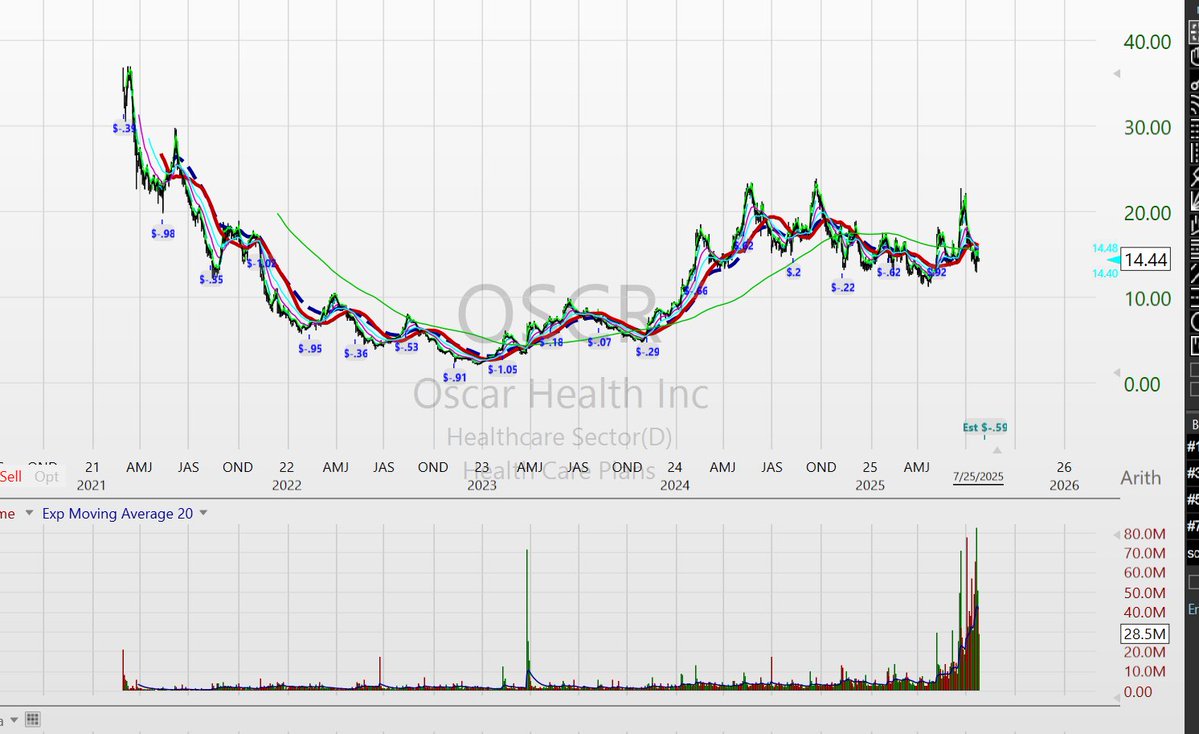
Task: Click the bottom price-scale adjust triangle near 0.00
Action: pyautogui.click(x=1116, y=372)
